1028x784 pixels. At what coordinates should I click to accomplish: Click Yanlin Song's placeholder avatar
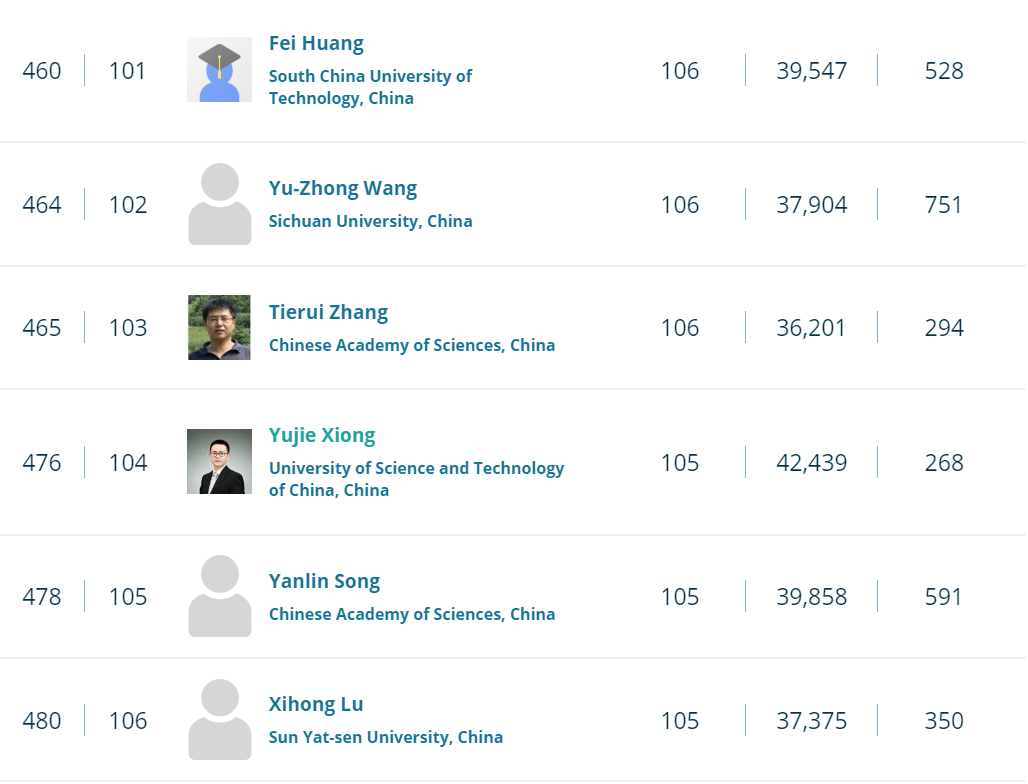tap(219, 596)
